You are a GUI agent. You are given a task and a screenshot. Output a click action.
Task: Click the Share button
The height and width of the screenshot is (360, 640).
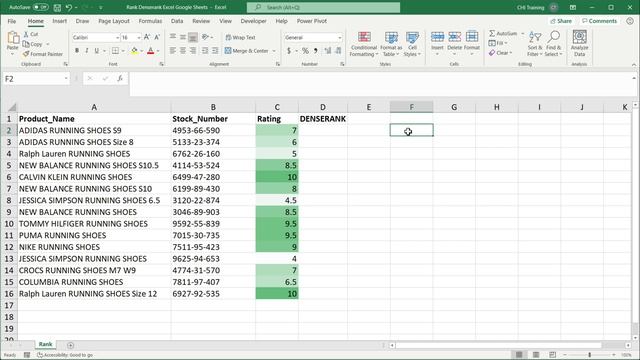(x=561, y=21)
